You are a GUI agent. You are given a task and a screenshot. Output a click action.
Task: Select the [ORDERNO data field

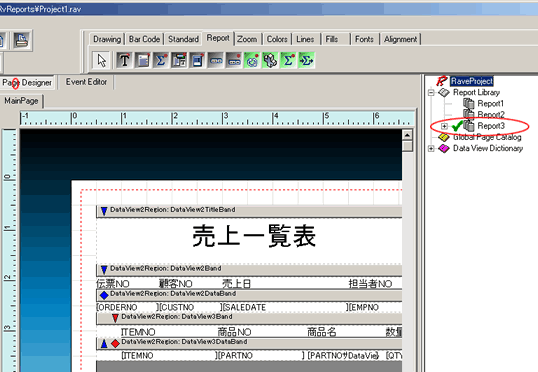click(117, 307)
